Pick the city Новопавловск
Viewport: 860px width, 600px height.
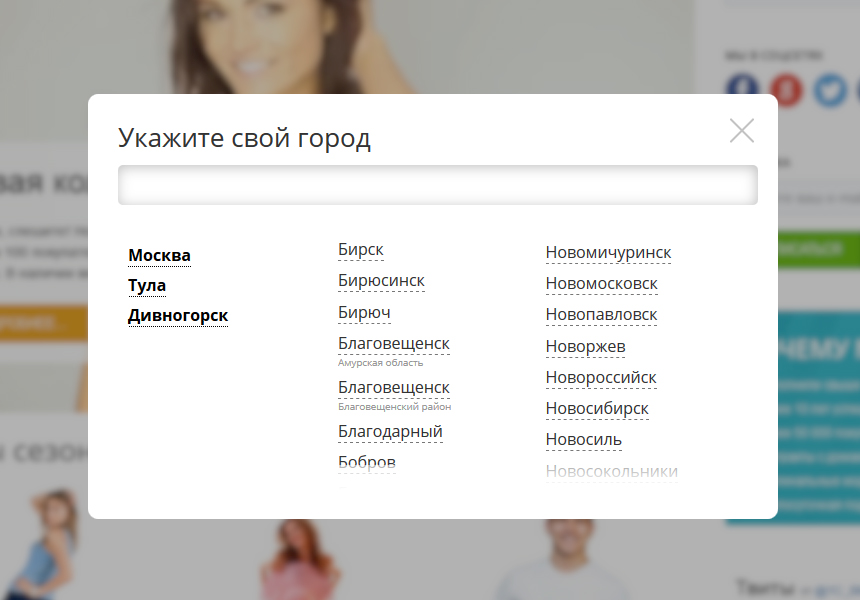click(601, 315)
